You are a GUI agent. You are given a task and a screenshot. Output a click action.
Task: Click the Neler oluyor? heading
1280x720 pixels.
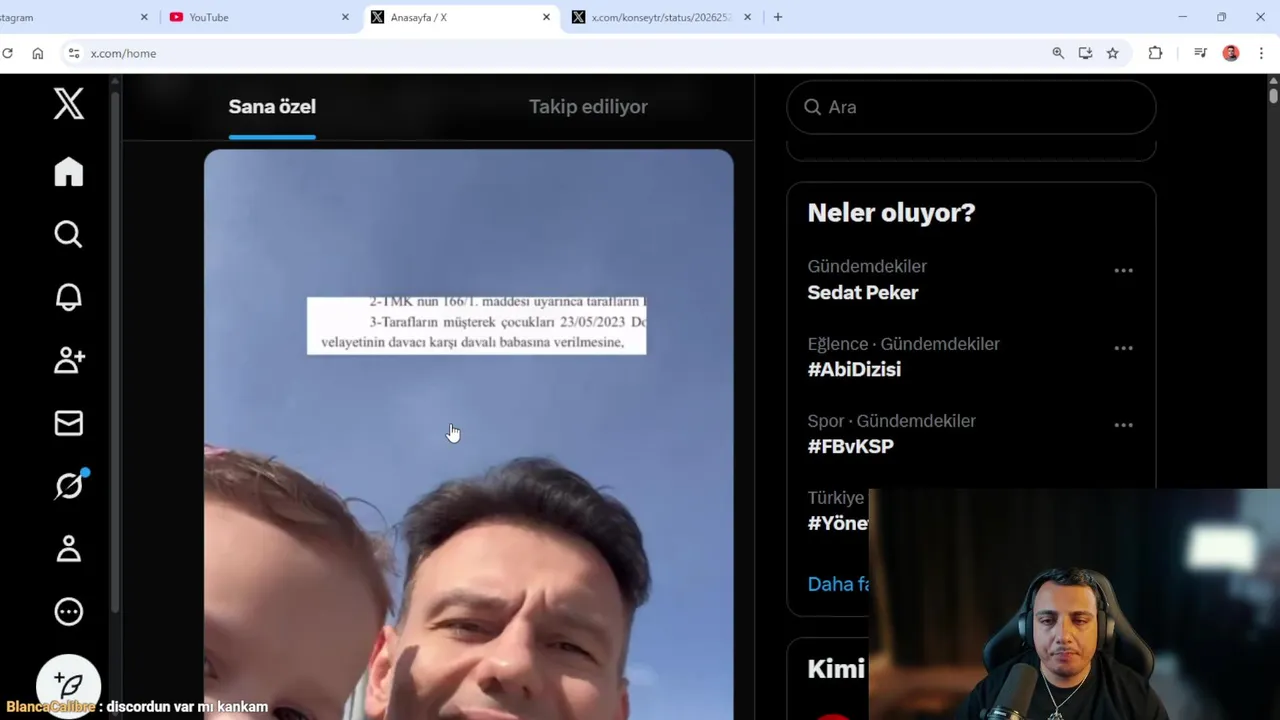tap(891, 213)
